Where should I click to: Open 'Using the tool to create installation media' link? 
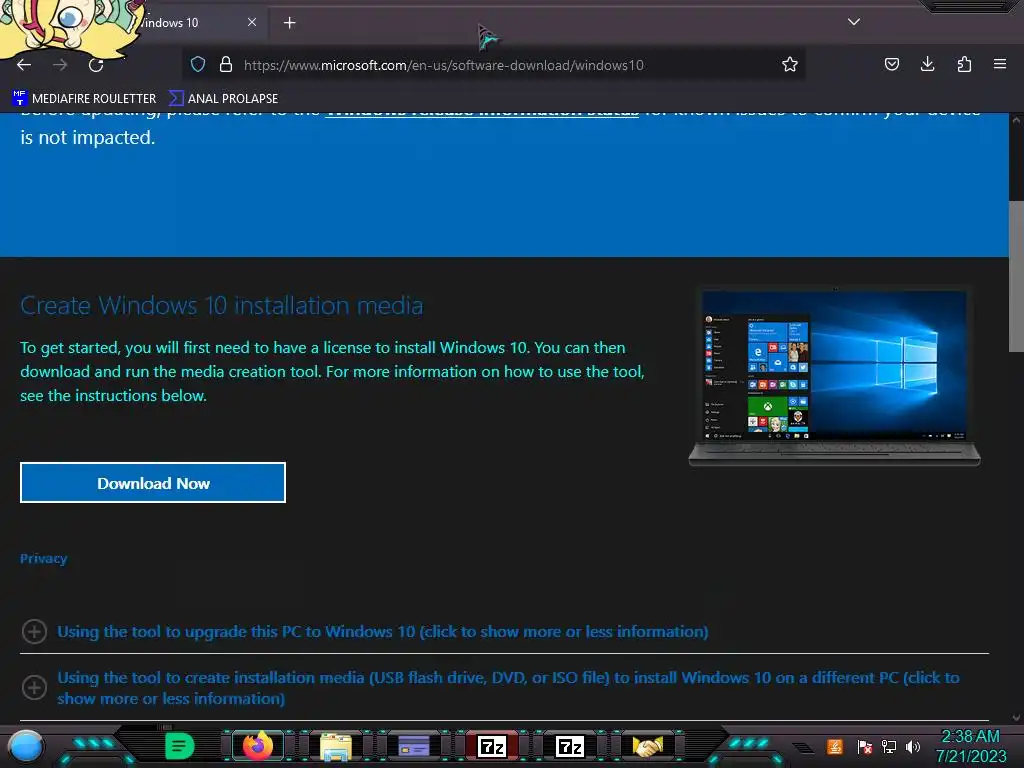pos(508,688)
